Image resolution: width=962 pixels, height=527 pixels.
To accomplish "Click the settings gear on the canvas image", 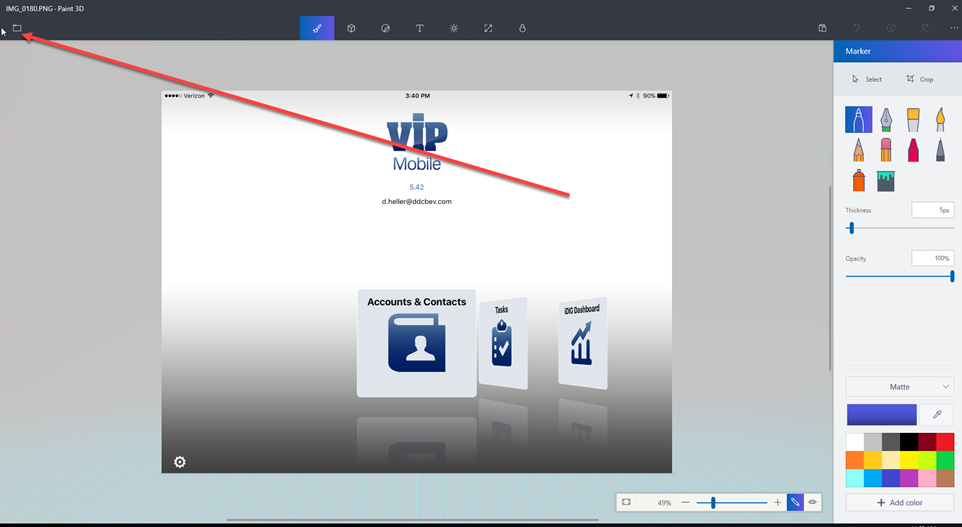I will pos(180,462).
